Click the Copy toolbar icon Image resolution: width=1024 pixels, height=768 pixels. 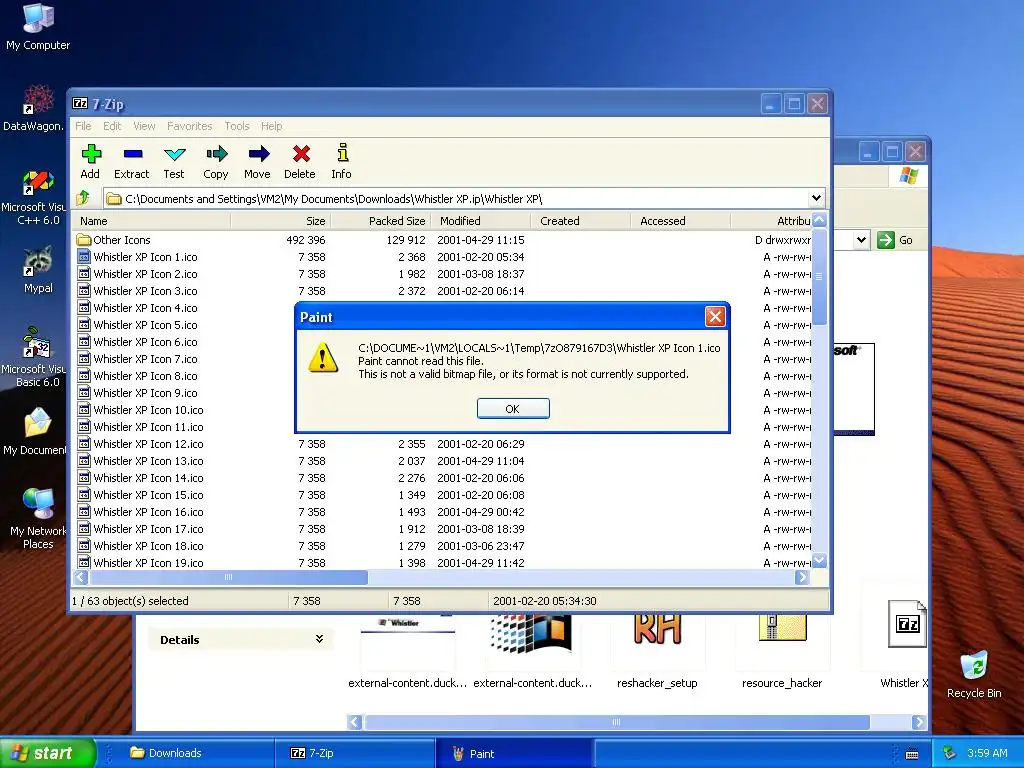point(217,154)
